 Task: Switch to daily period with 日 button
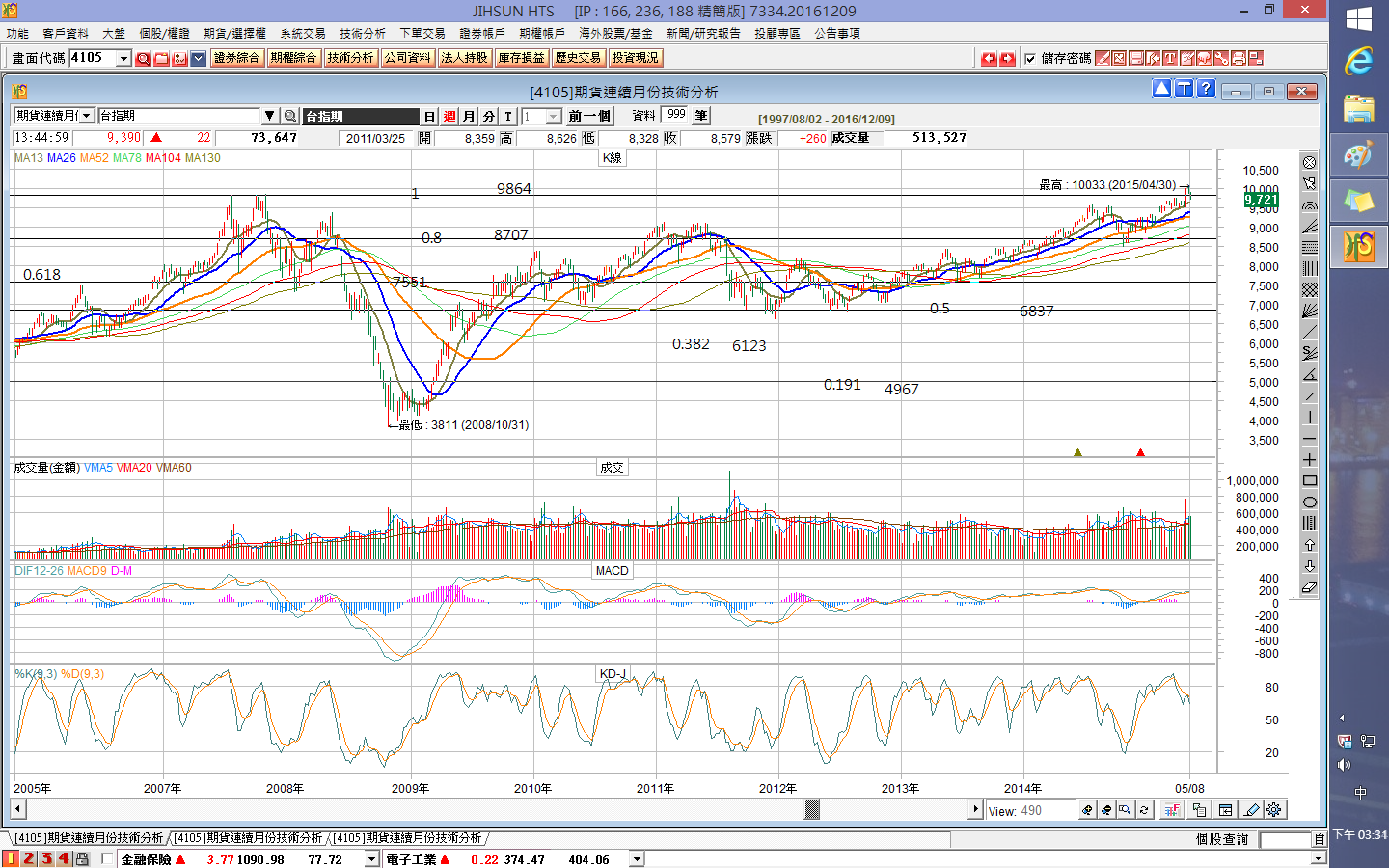tap(429, 116)
